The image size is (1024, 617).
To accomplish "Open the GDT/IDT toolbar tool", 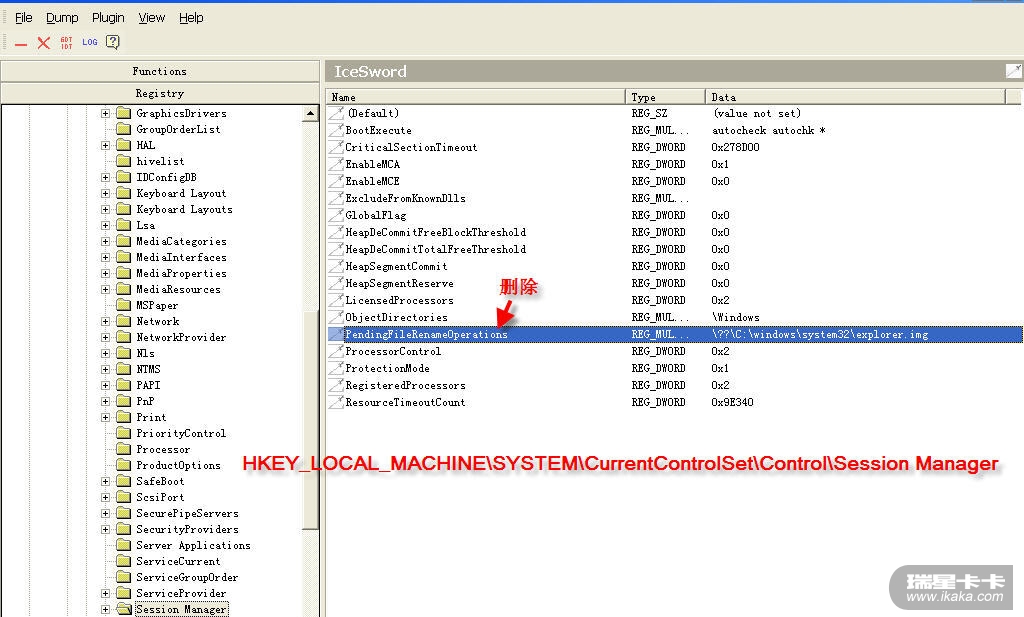I will [66, 43].
